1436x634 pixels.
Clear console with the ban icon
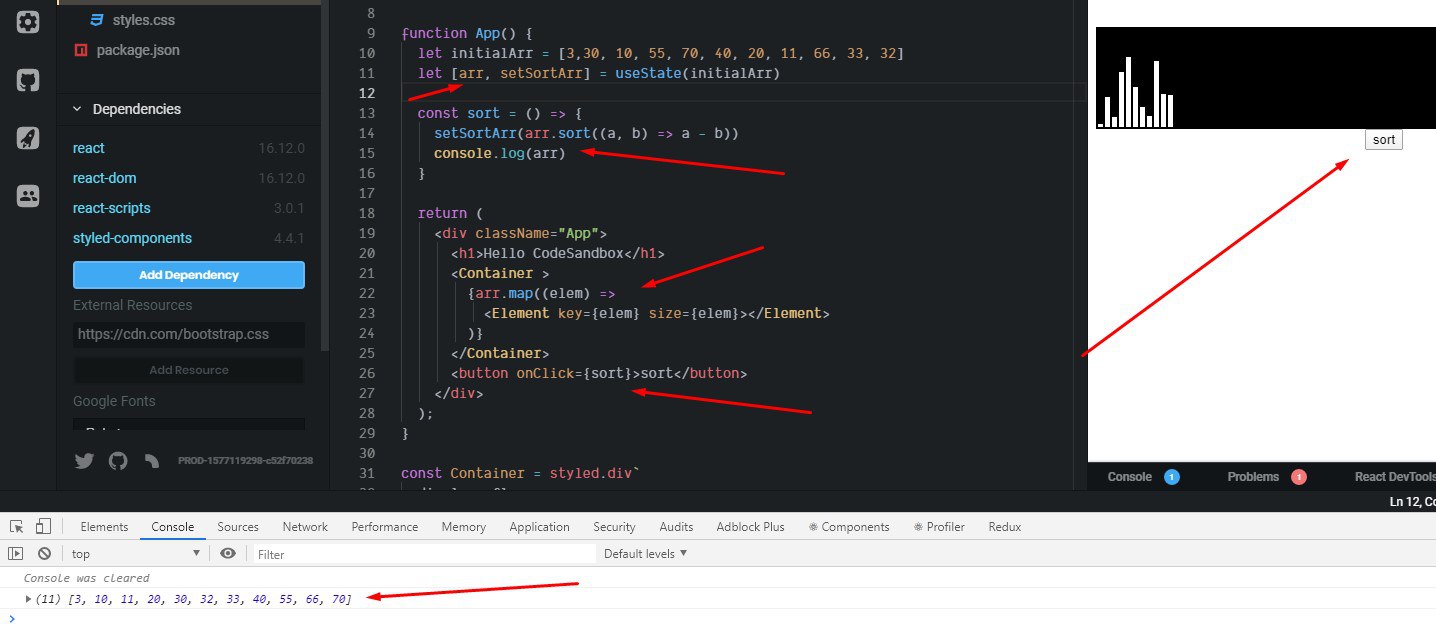(44, 553)
